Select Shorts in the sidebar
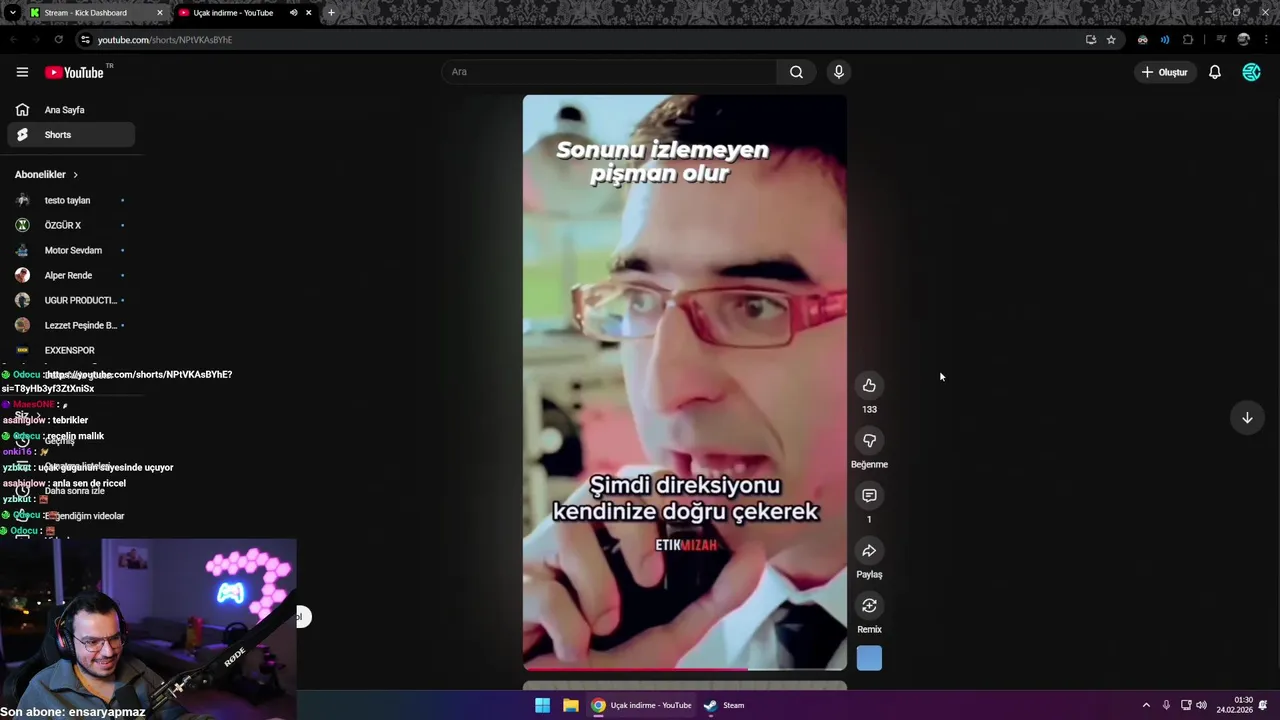 click(70, 135)
